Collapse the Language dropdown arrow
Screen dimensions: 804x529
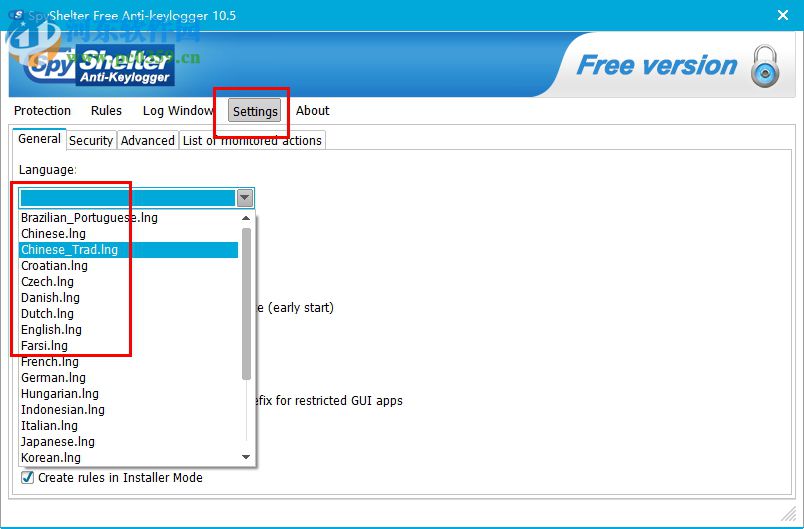245,198
